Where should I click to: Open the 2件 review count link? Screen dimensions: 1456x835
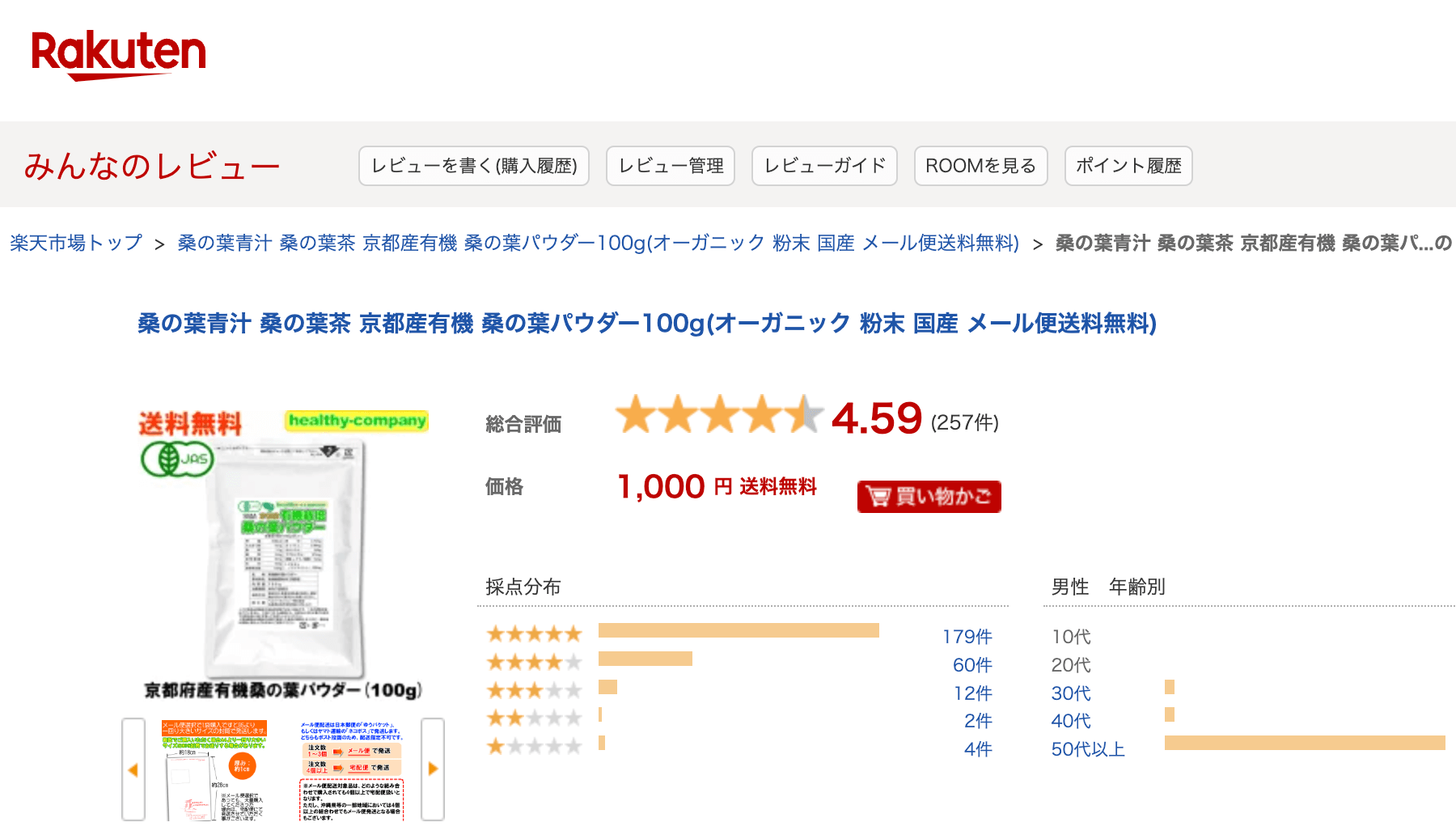[x=978, y=721]
